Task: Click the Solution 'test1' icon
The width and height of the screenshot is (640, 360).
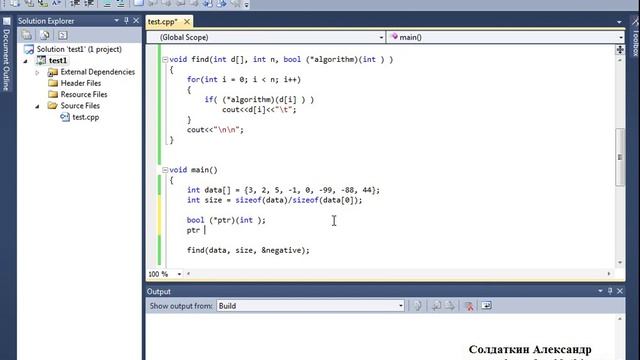Action: tap(29, 49)
